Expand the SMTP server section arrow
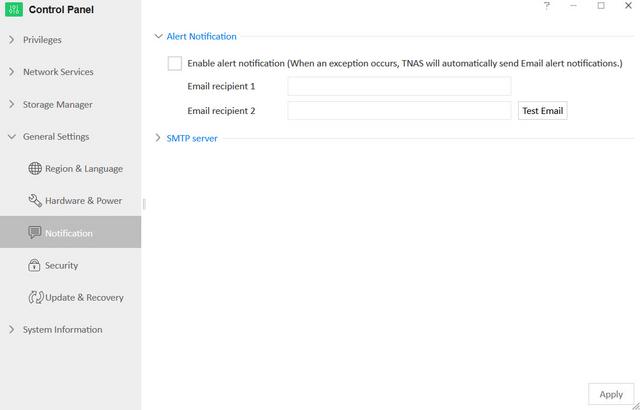640x410 pixels. click(x=158, y=138)
